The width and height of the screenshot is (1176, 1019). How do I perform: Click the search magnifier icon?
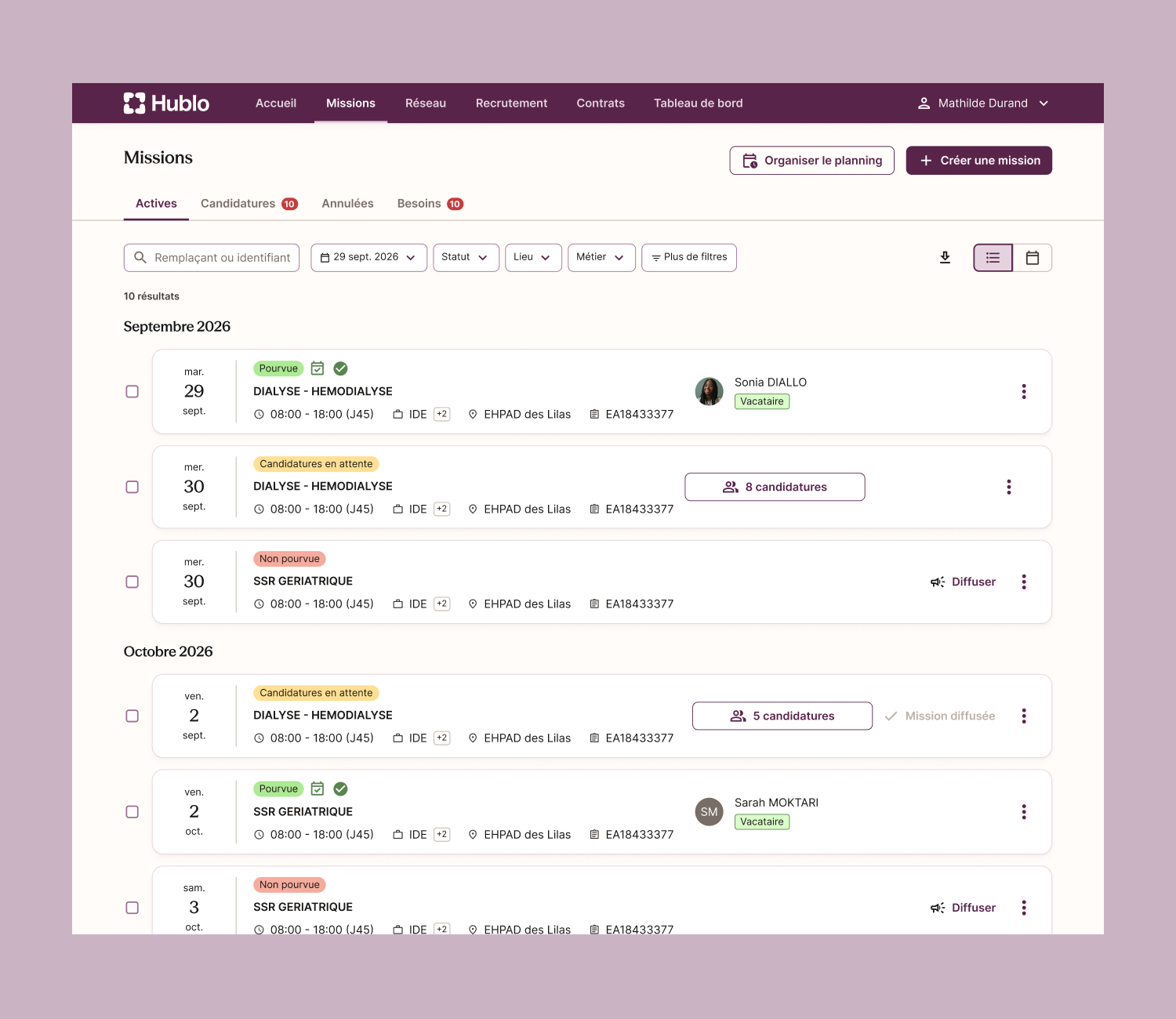140,257
